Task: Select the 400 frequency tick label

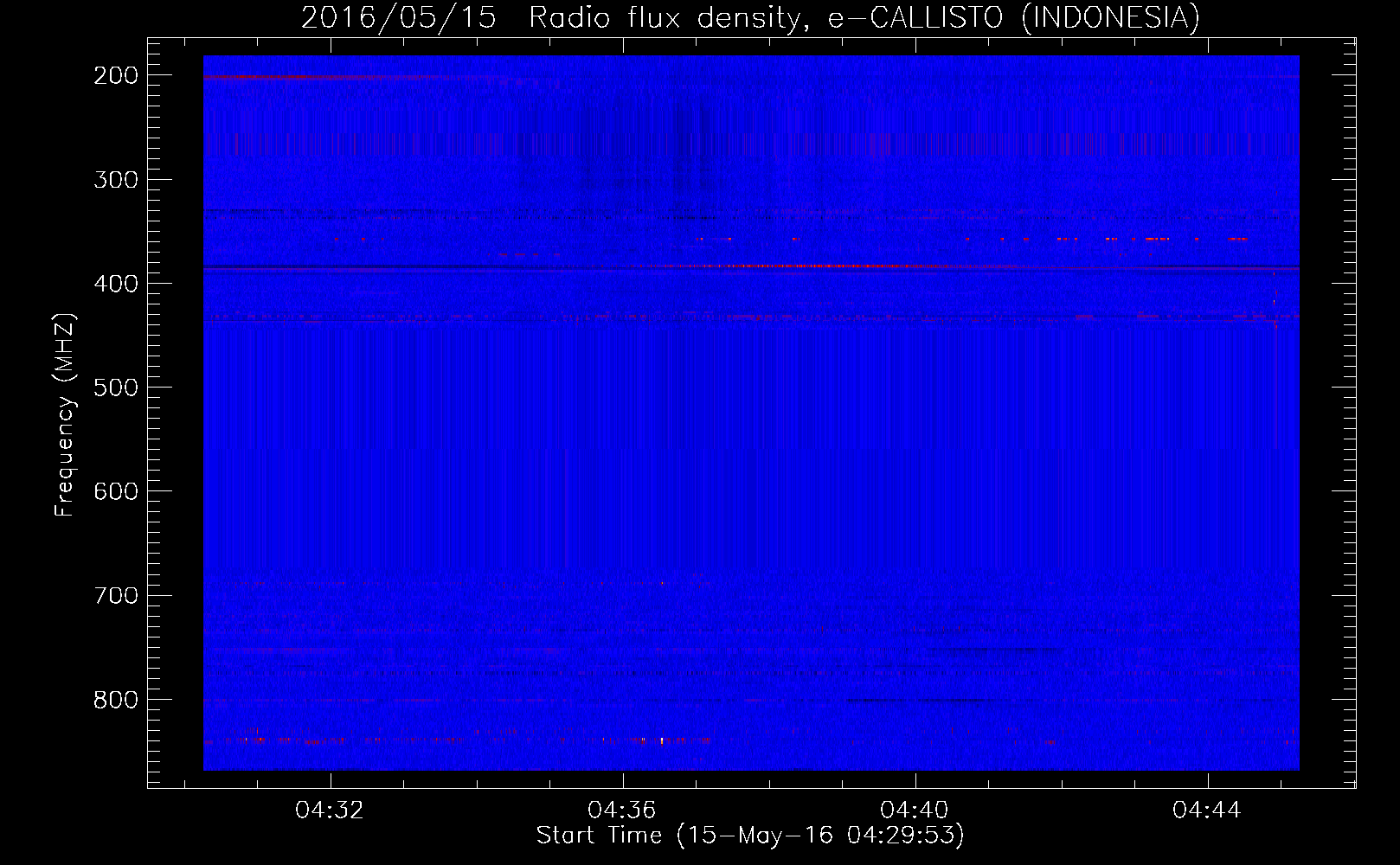Action: (116, 284)
